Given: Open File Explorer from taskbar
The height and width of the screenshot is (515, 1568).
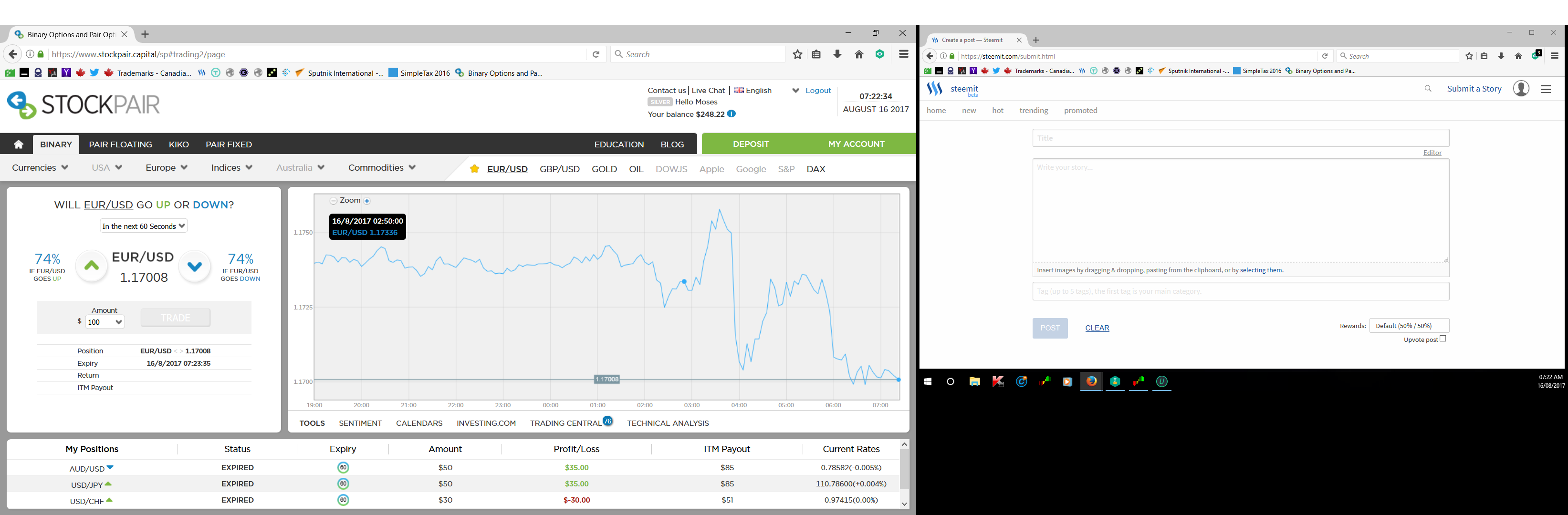Looking at the screenshot, I should click(x=974, y=382).
